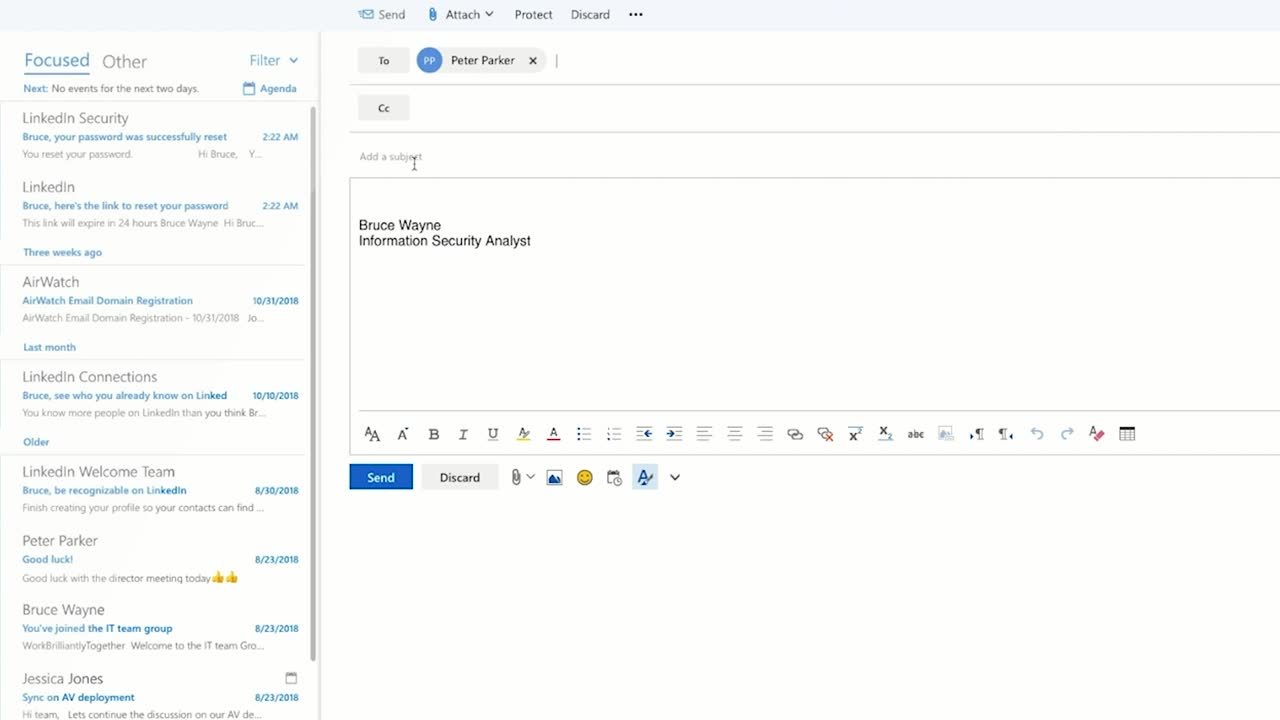Viewport: 1280px width, 720px height.
Task: Toggle italic text formatting
Action: point(463,434)
